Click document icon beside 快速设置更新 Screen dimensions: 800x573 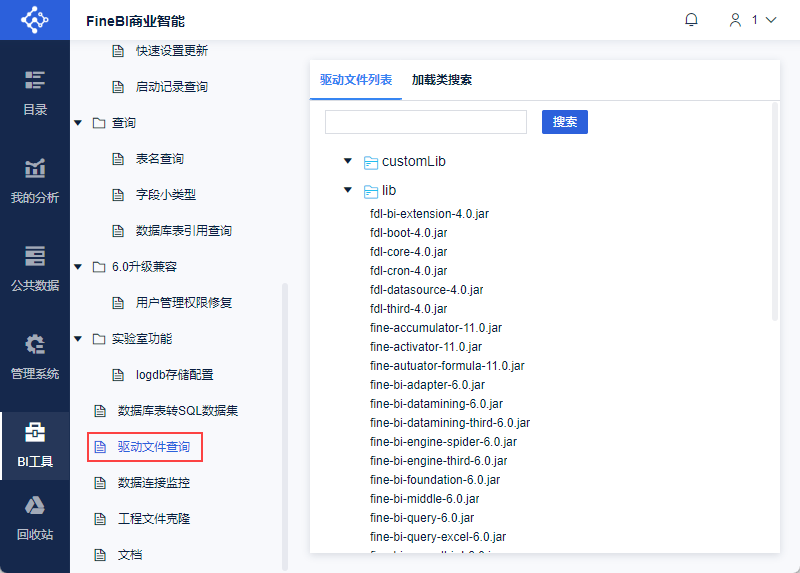pos(118,51)
